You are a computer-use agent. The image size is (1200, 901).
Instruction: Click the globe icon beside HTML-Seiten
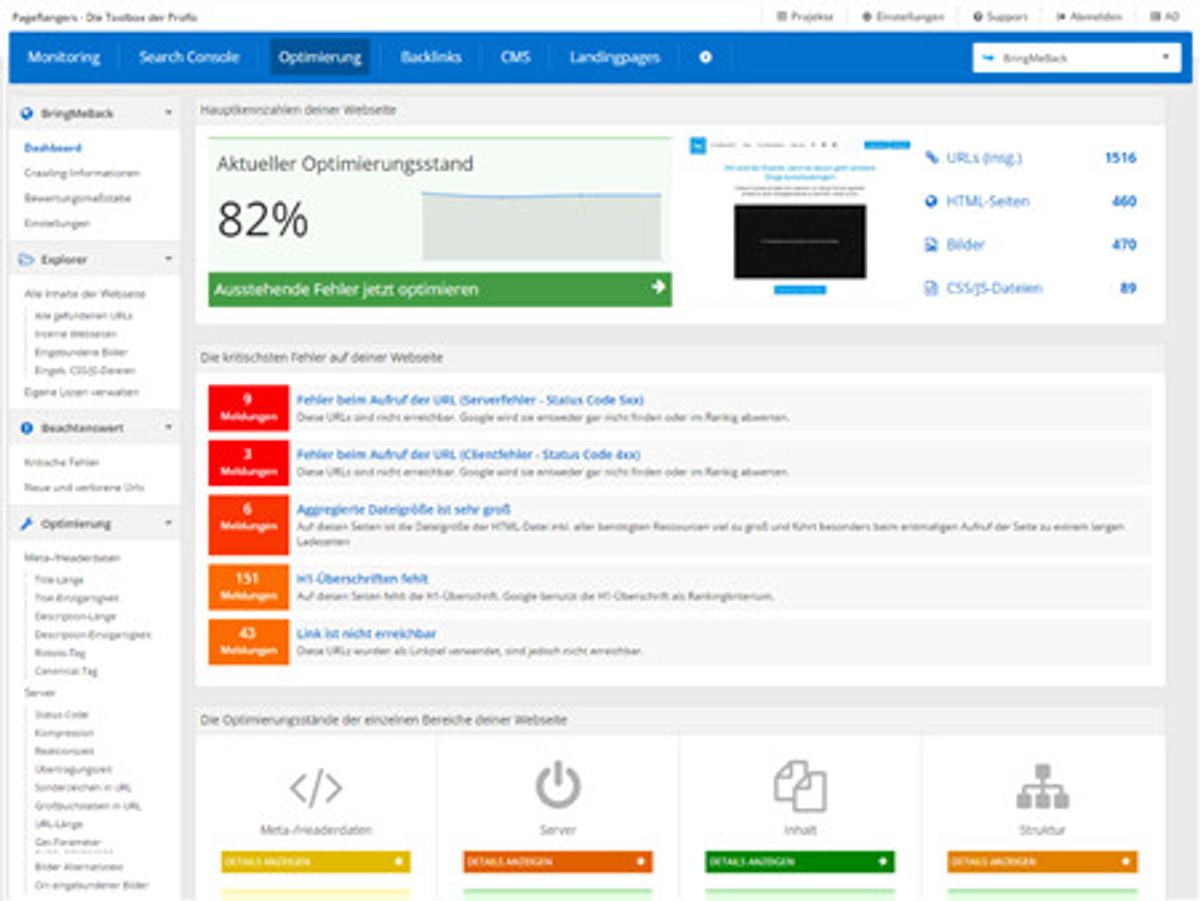(x=931, y=201)
